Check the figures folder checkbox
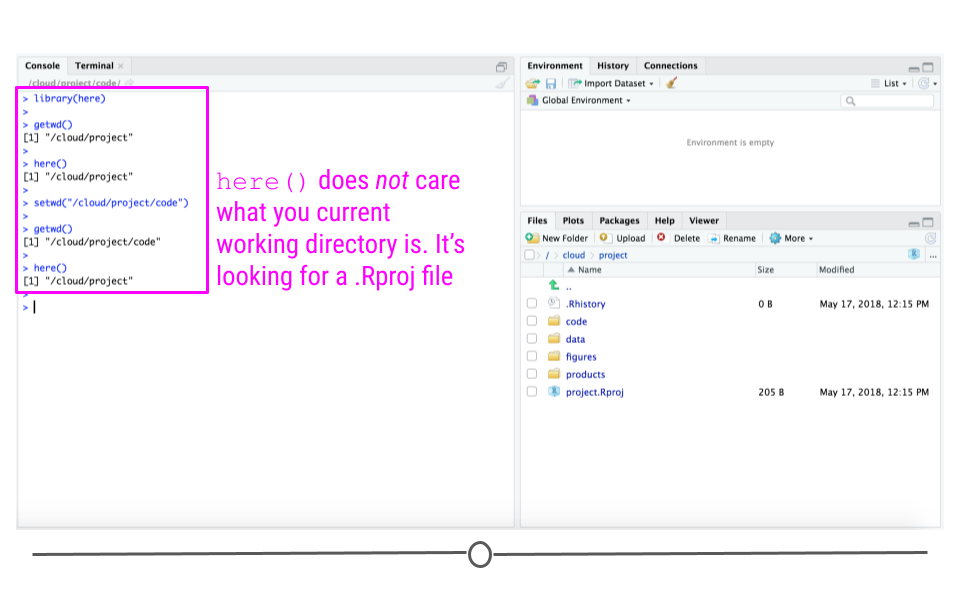The image size is (960, 600). tap(531, 356)
